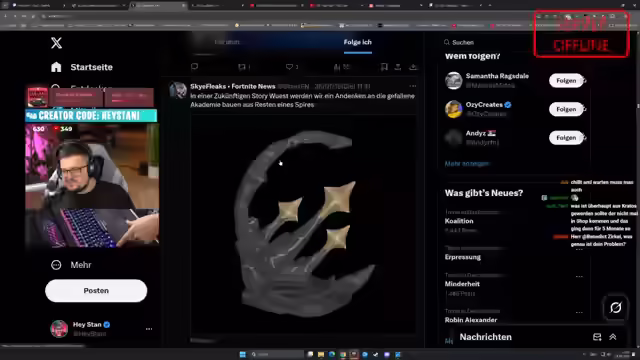
Task: Open the Koalition trend
Action: coord(459,221)
